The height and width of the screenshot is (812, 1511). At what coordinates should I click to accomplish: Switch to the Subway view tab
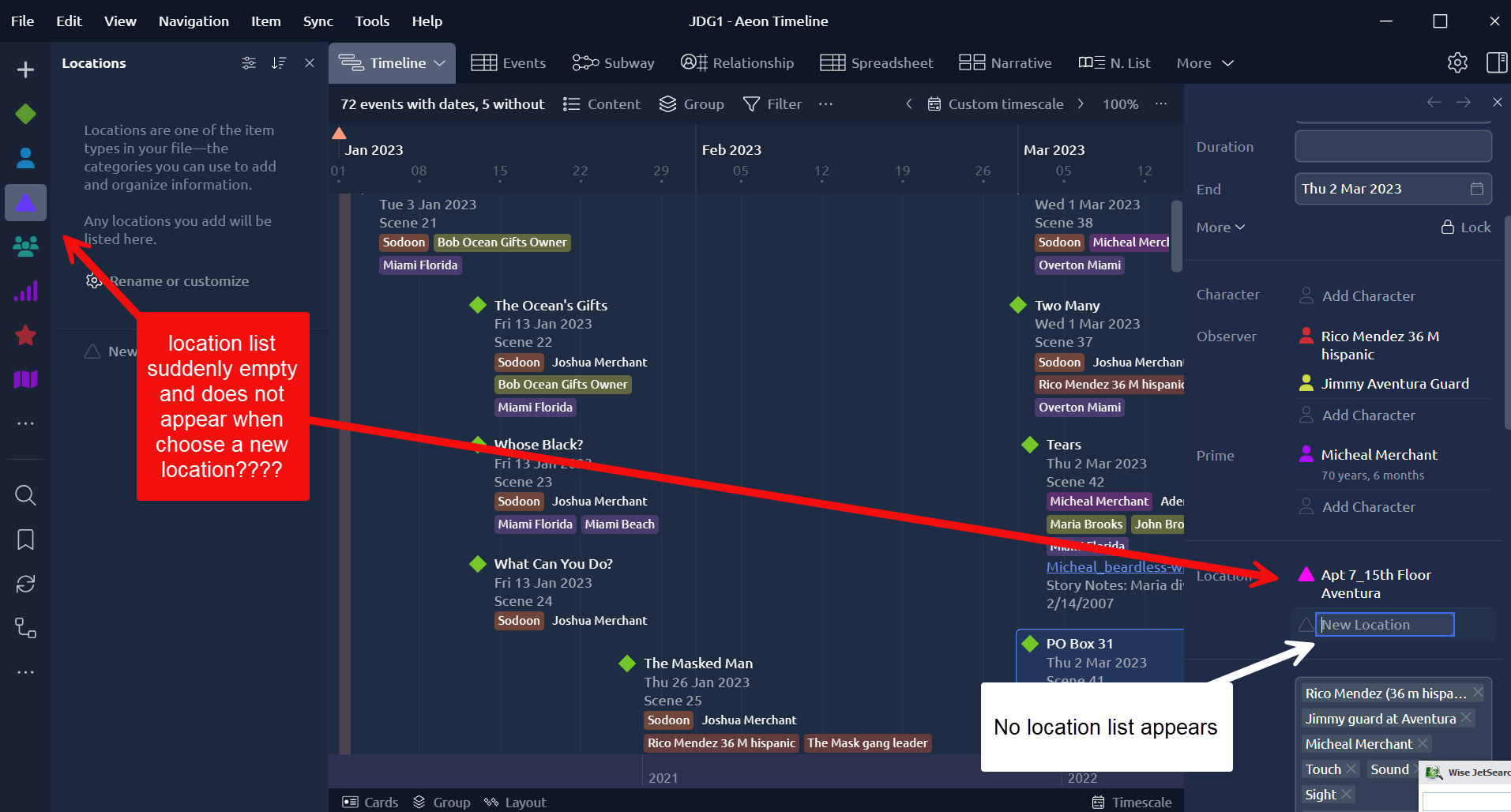(x=614, y=63)
